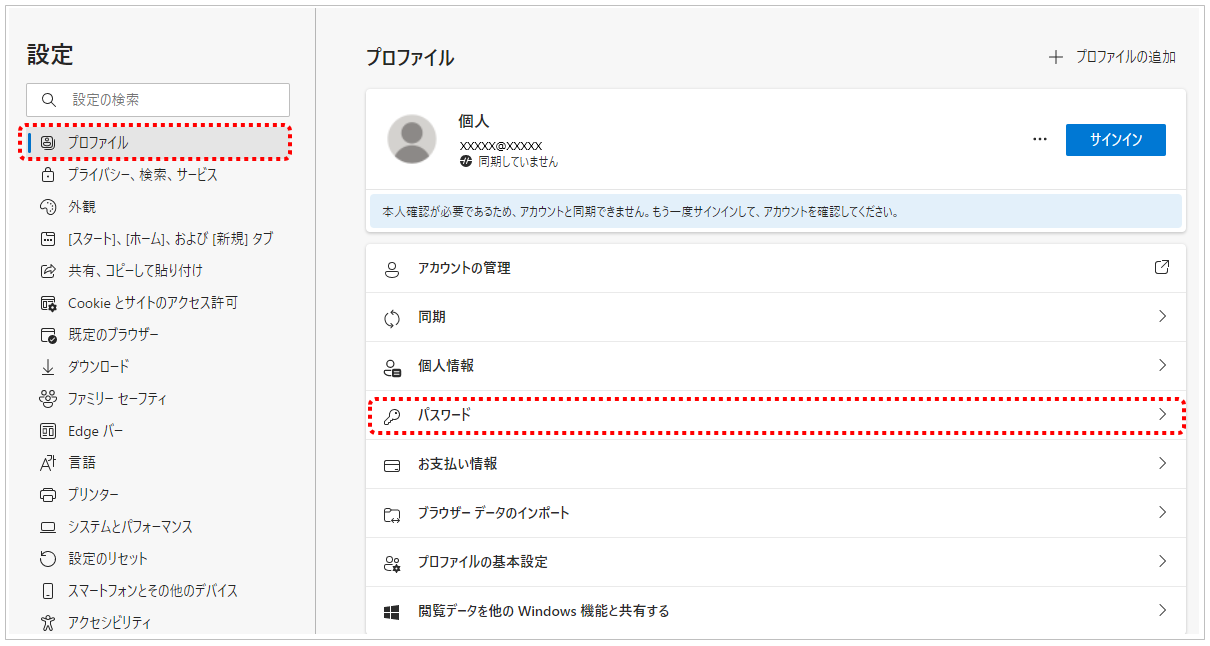Viewport: 1210px width, 646px height.
Task: Click the lock icon for プライバシー、検索、サービス
Action: [x=47, y=175]
